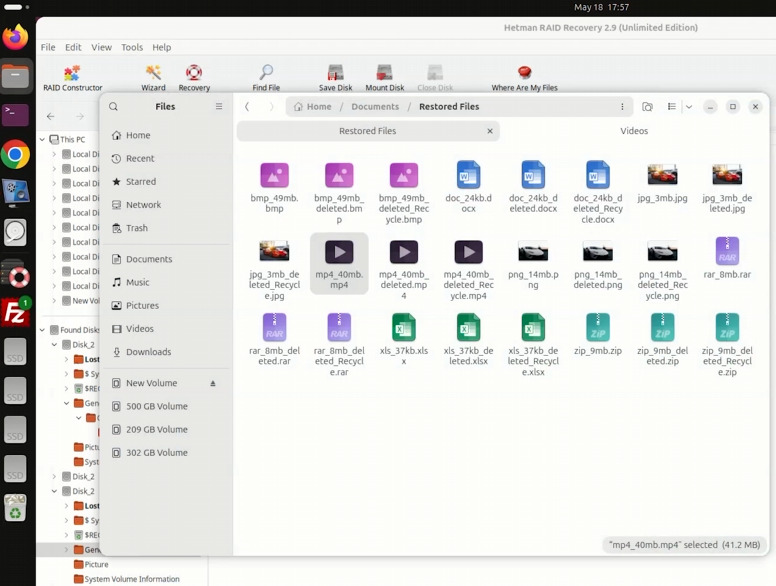This screenshot has width=776, height=586.
Task: Select the Picture folder in tree
Action: click(91, 564)
